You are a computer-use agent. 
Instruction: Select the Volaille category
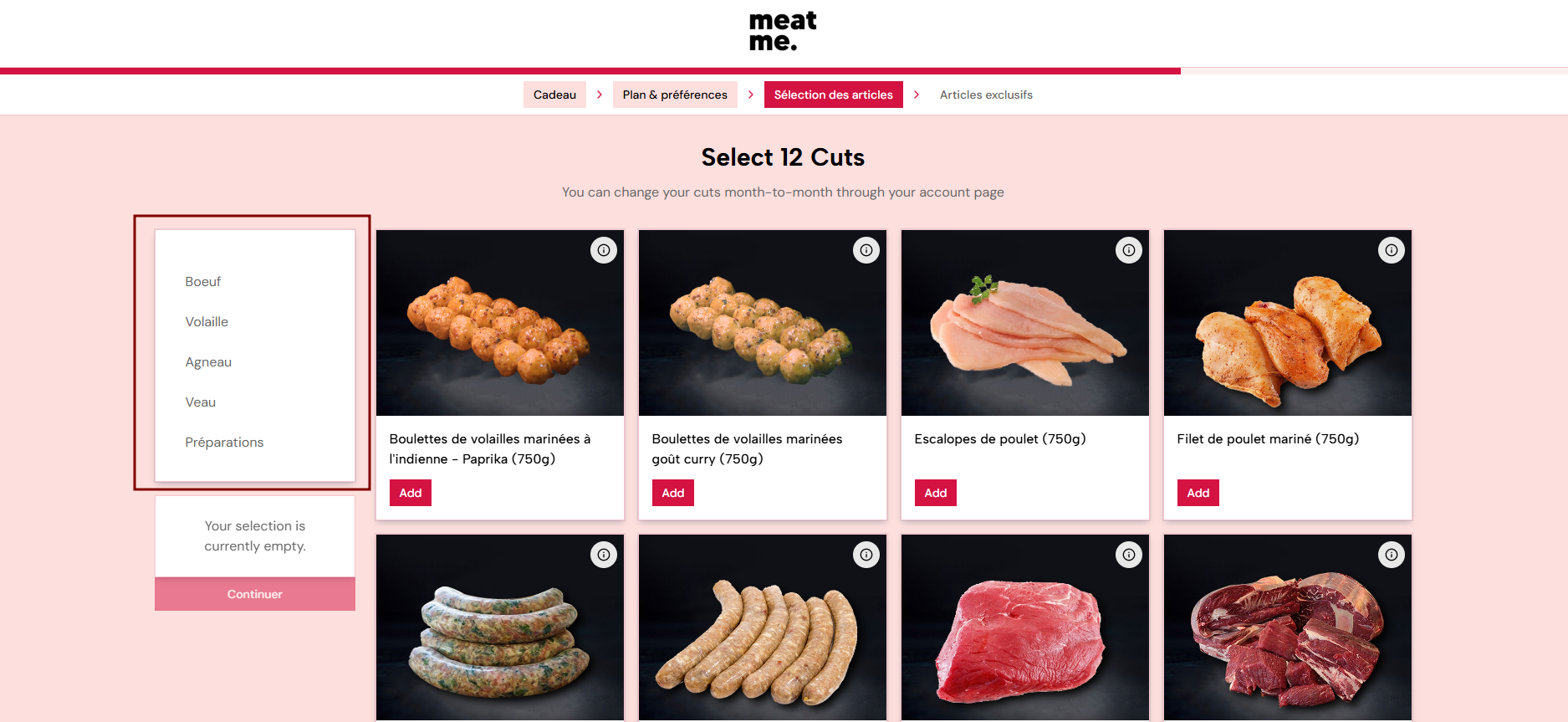[x=207, y=322]
